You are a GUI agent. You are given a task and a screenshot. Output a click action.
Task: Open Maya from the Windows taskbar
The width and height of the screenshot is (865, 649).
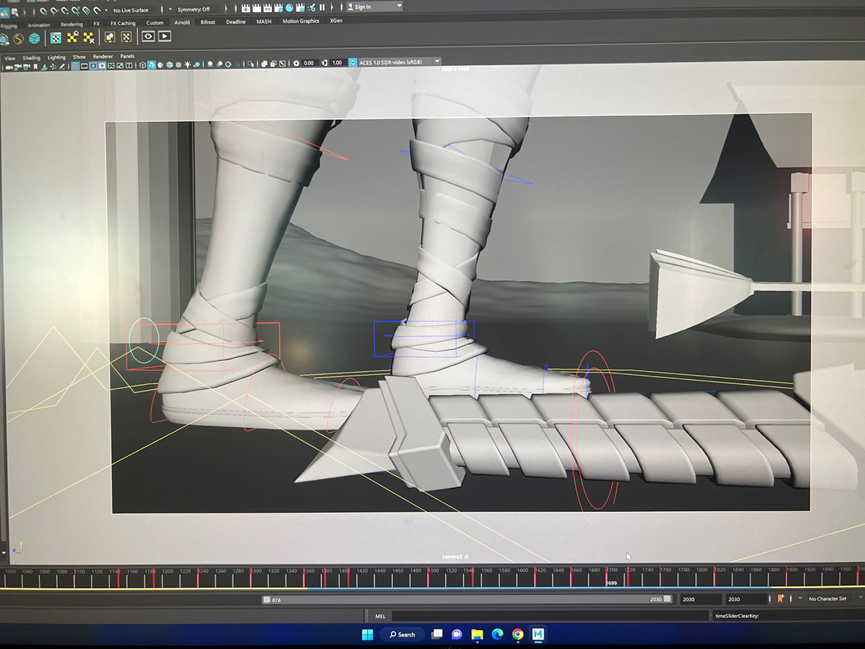pos(538,634)
